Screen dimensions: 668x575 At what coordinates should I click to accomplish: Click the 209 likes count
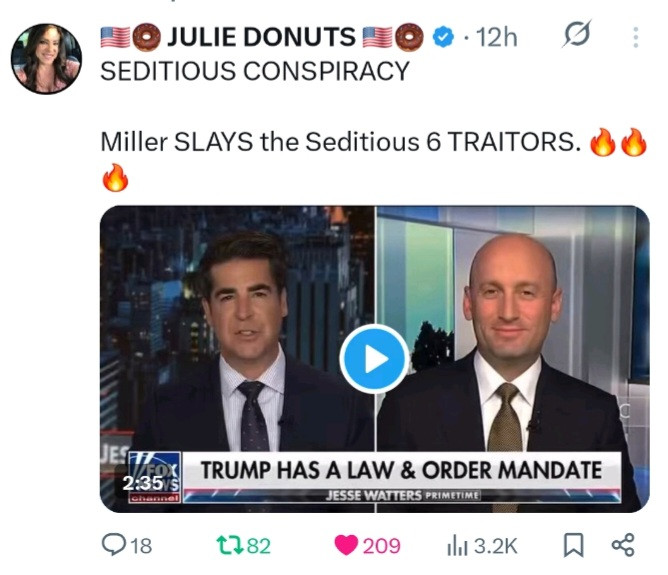[x=382, y=546]
